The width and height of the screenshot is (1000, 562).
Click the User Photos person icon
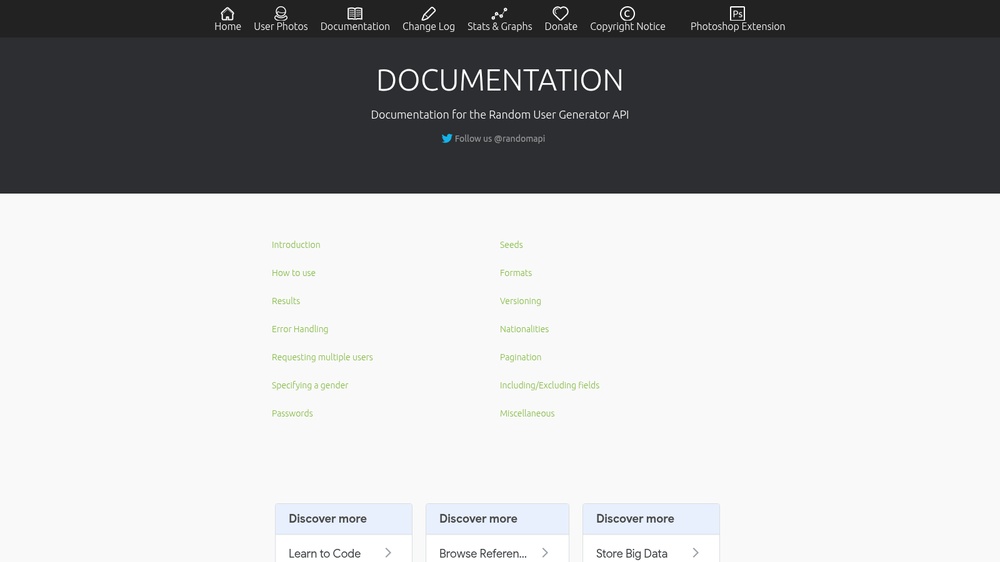point(281,13)
